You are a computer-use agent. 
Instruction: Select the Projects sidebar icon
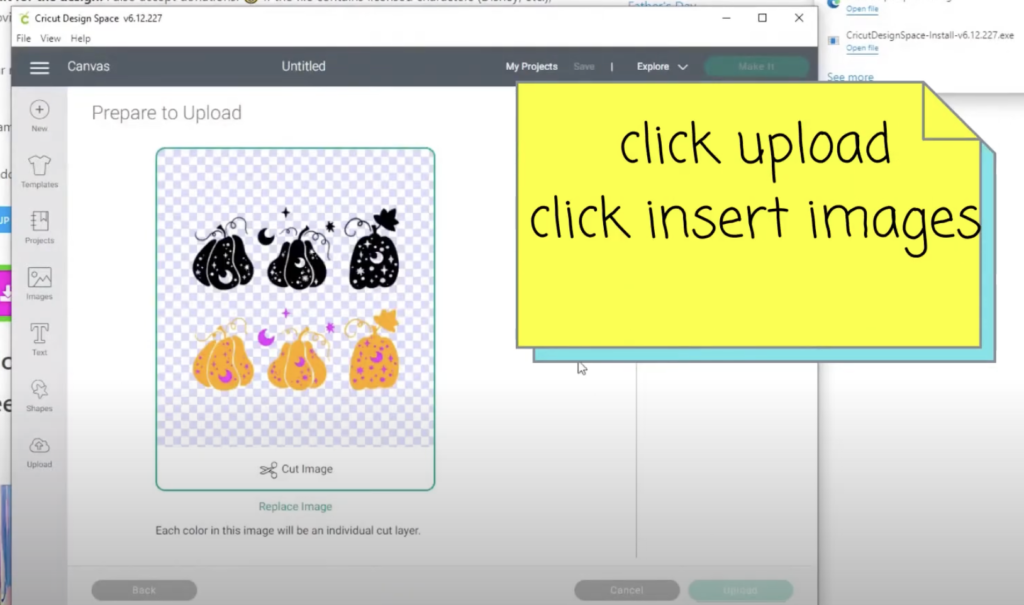[39, 222]
